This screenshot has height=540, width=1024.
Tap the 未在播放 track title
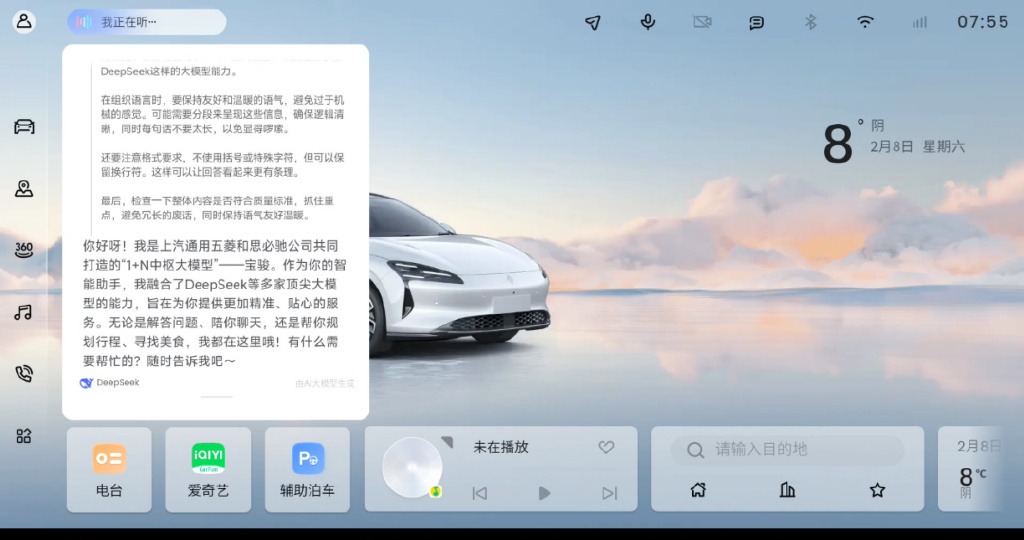point(501,447)
